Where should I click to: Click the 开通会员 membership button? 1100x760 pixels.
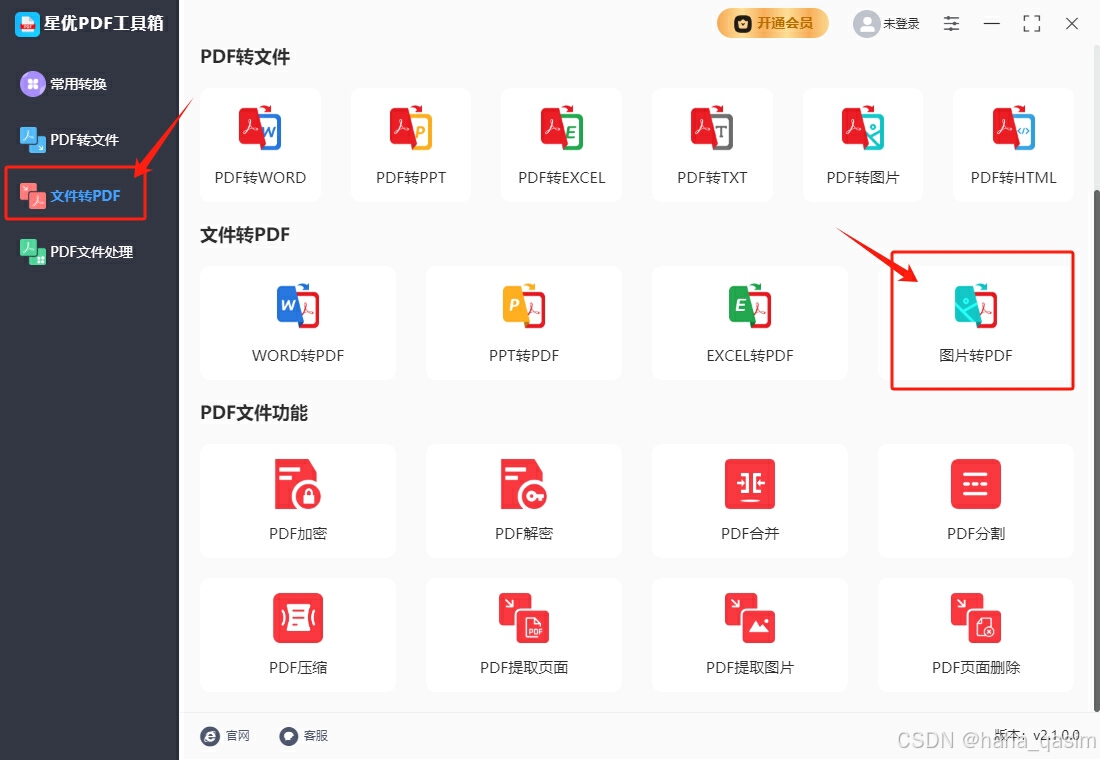click(772, 23)
